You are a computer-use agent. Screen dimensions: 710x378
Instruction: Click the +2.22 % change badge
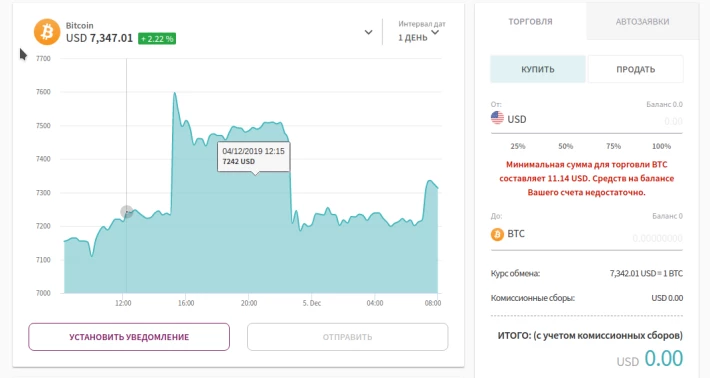click(157, 39)
